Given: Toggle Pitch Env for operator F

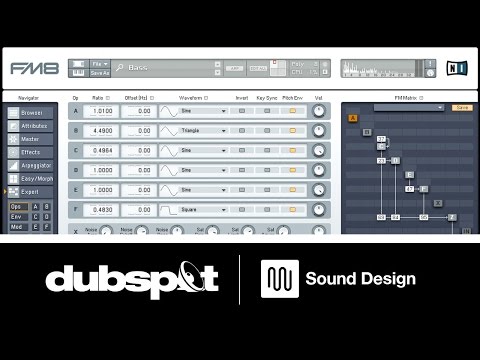Looking at the screenshot, I should click(x=292, y=210).
